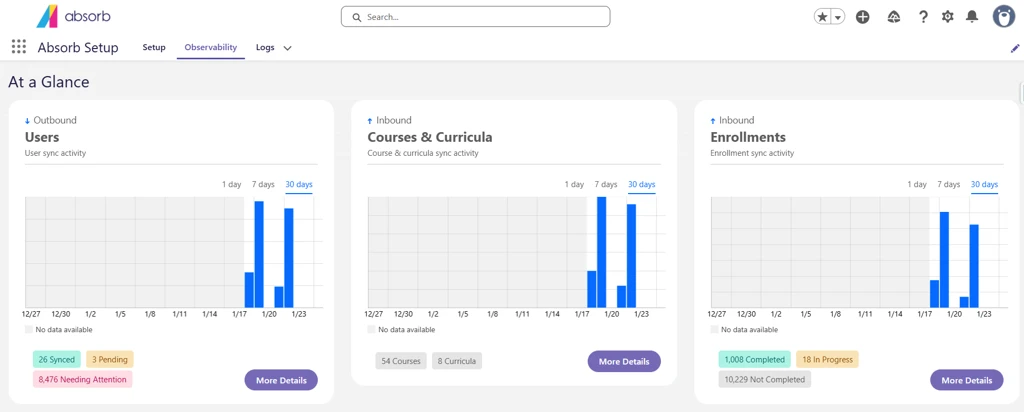The width and height of the screenshot is (1024, 412).
Task: Click the tallest bar in the Courses & Curricula chart
Action: [601, 252]
